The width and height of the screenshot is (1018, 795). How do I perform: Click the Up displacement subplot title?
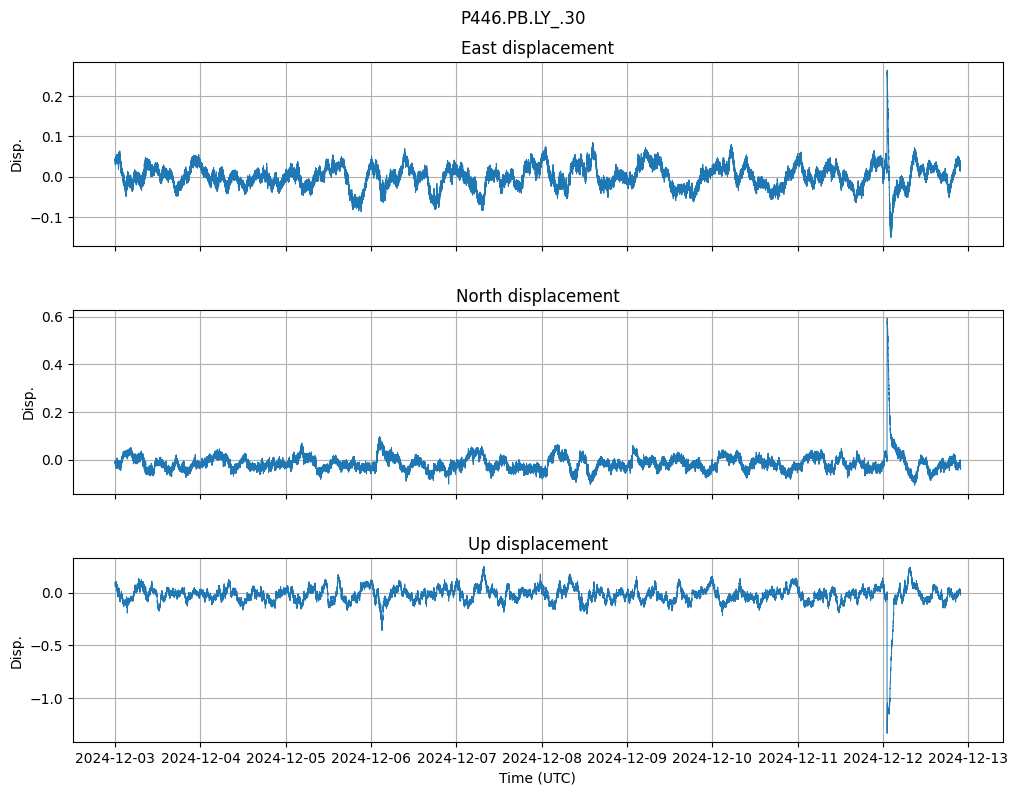pos(537,544)
